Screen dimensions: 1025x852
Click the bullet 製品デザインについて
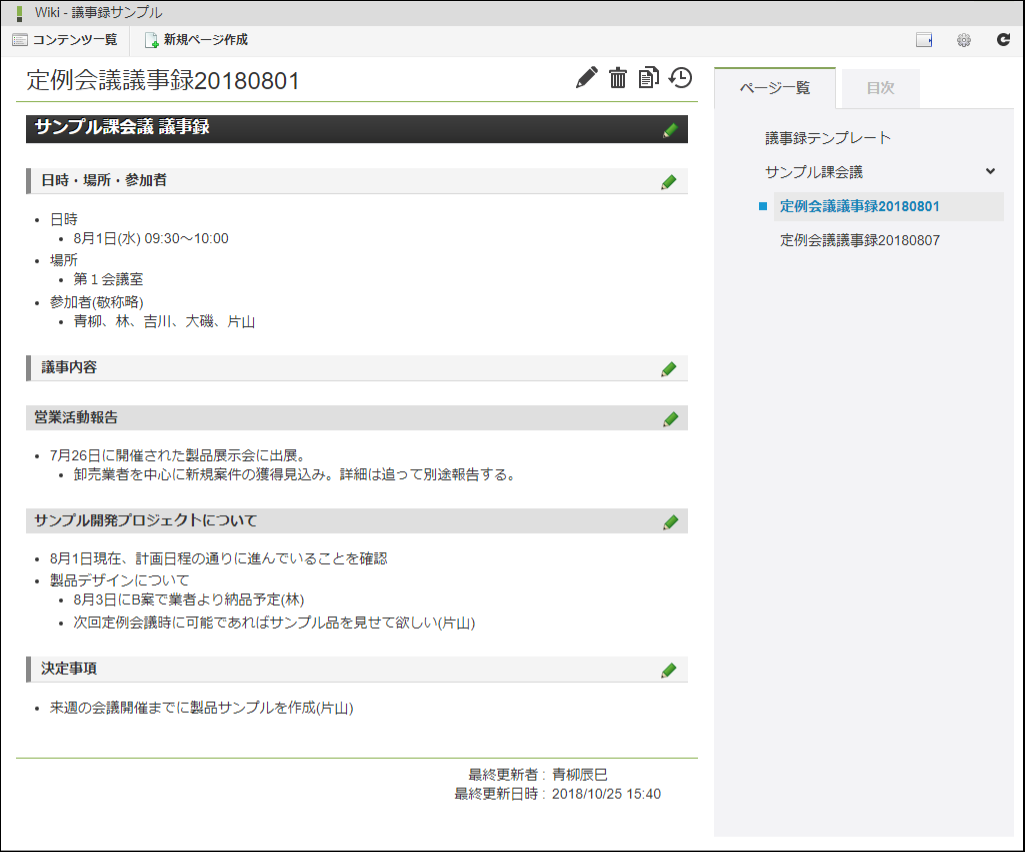(x=120, y=581)
